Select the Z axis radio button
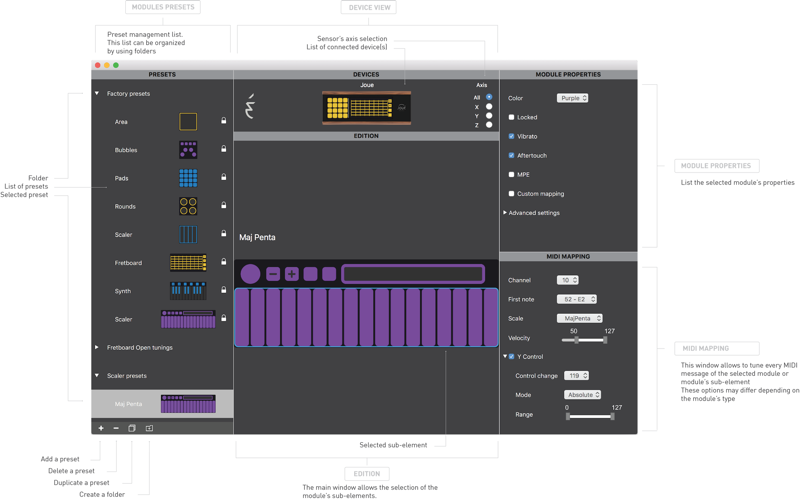 pos(489,125)
